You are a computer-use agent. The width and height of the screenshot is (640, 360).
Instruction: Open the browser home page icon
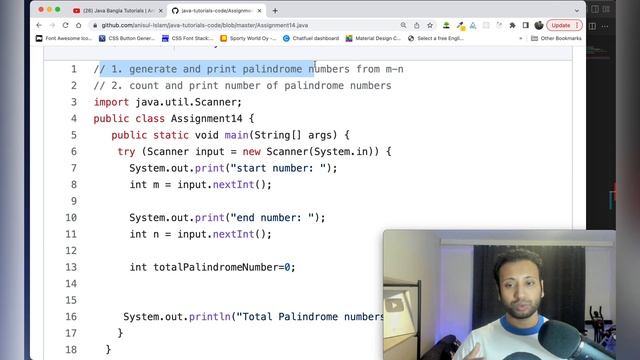click(x=78, y=25)
